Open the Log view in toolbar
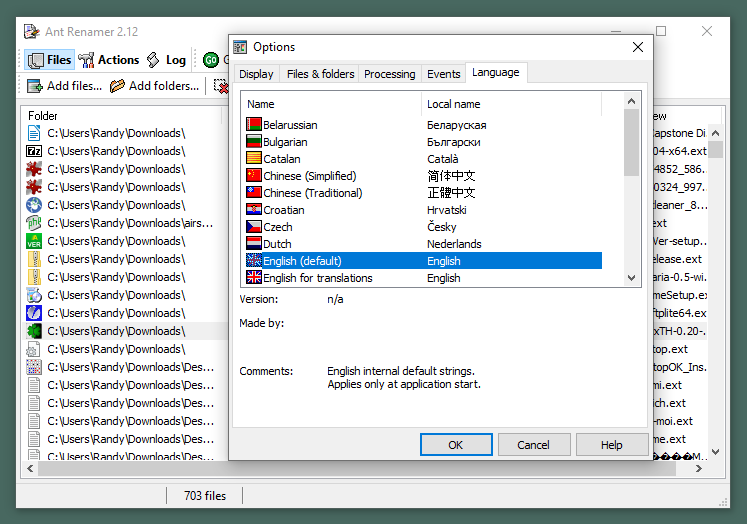 point(166,60)
